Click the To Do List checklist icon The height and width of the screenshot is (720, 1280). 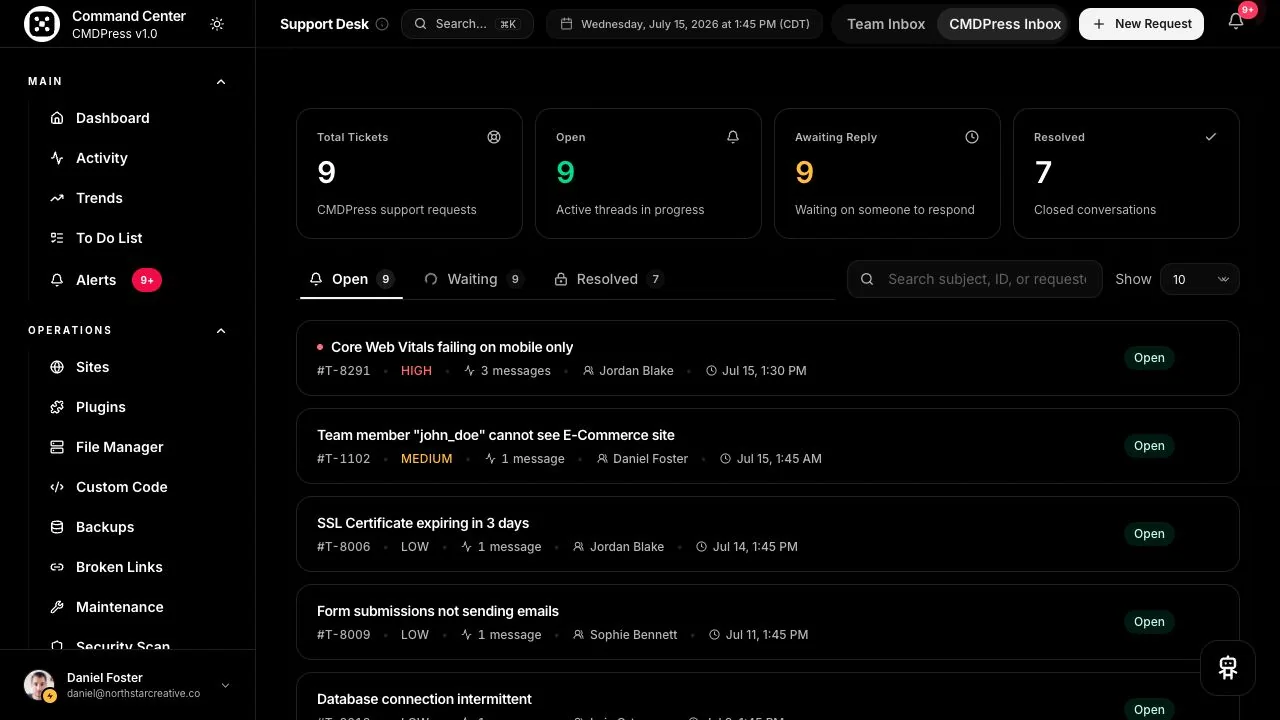tap(57, 238)
